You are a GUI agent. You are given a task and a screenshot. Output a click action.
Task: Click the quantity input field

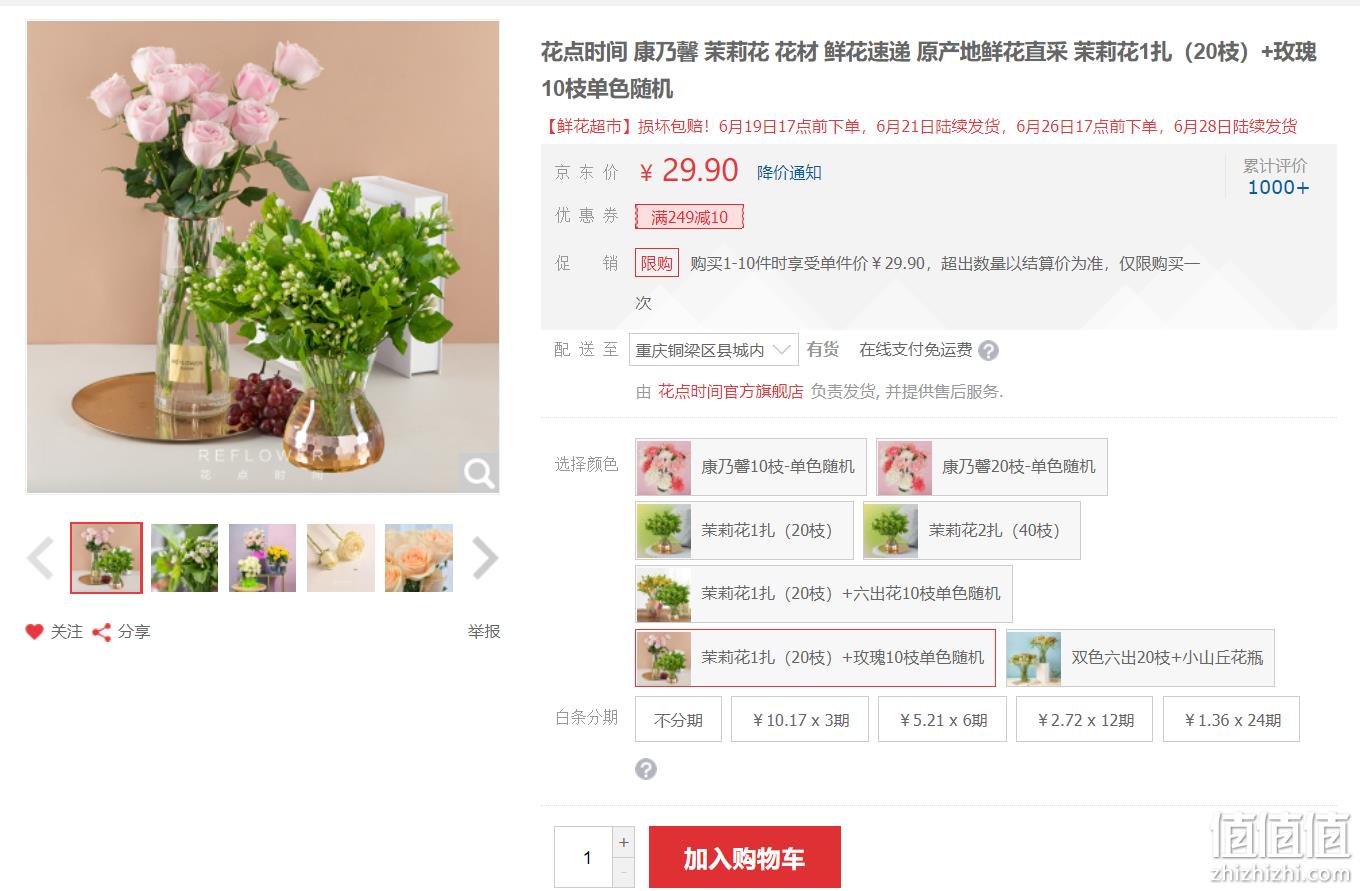click(x=587, y=857)
